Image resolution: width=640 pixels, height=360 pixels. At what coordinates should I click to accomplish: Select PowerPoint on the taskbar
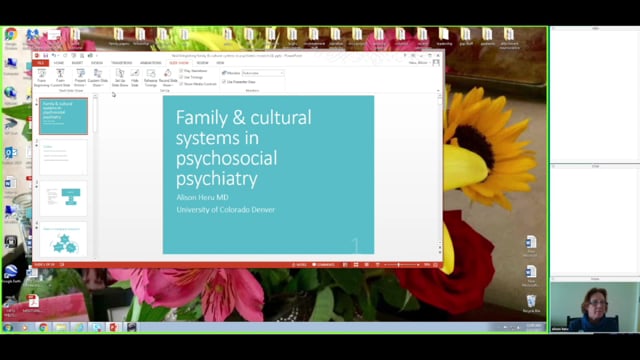[x=113, y=327]
